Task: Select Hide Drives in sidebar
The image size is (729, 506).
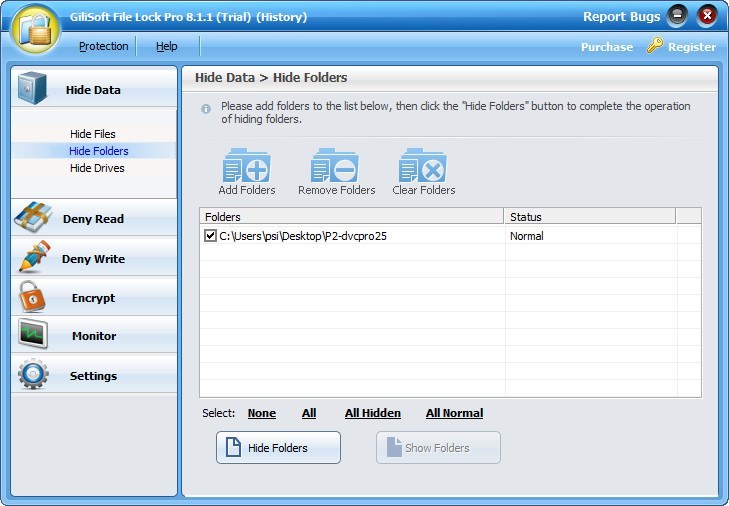Action: coord(97,168)
